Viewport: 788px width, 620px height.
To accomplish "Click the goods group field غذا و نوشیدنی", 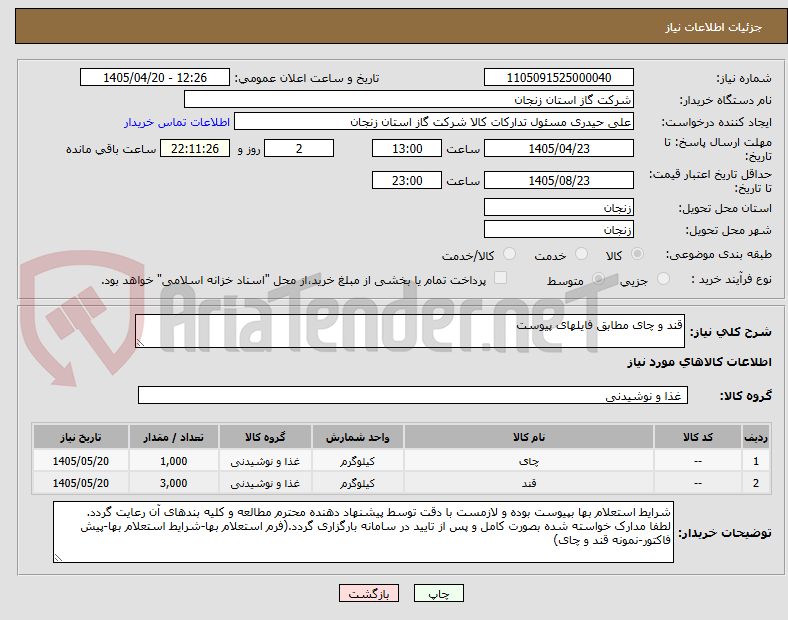I will pos(413,395).
